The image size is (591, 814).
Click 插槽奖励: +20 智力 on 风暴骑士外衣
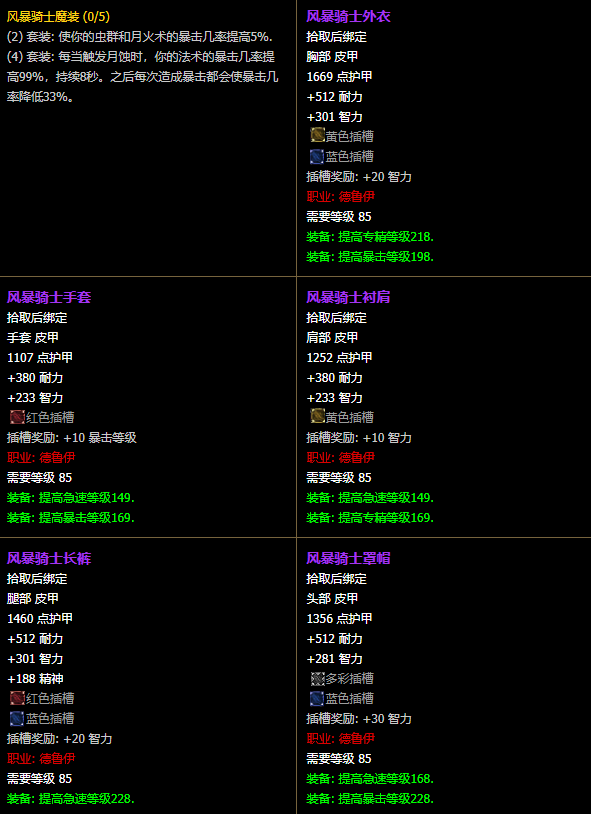359,177
